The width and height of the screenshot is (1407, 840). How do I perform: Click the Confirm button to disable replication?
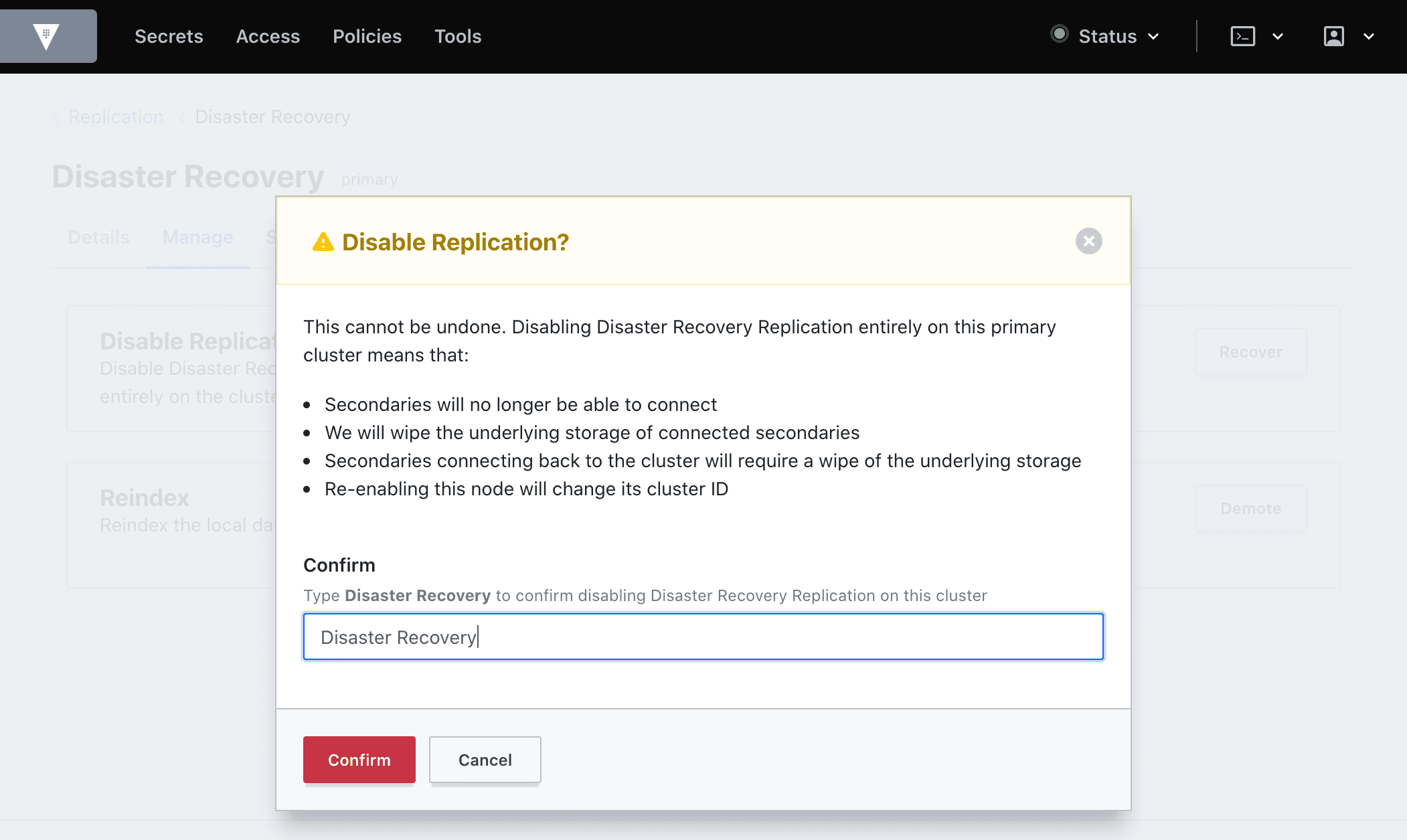tap(358, 759)
